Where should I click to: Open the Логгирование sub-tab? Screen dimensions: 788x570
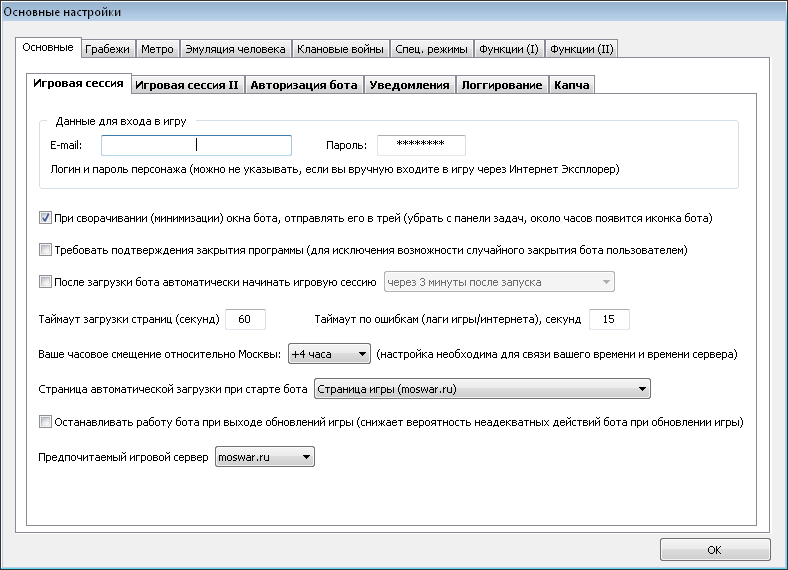[502, 85]
